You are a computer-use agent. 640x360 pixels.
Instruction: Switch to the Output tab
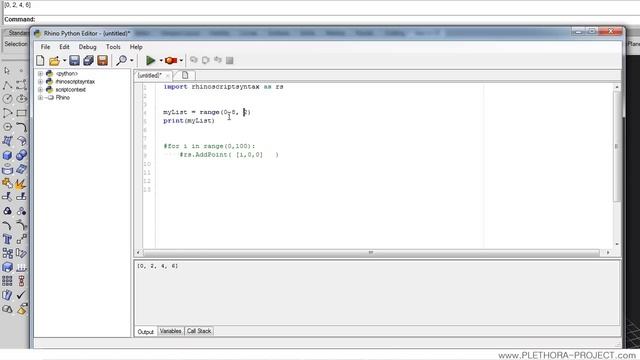point(145,331)
